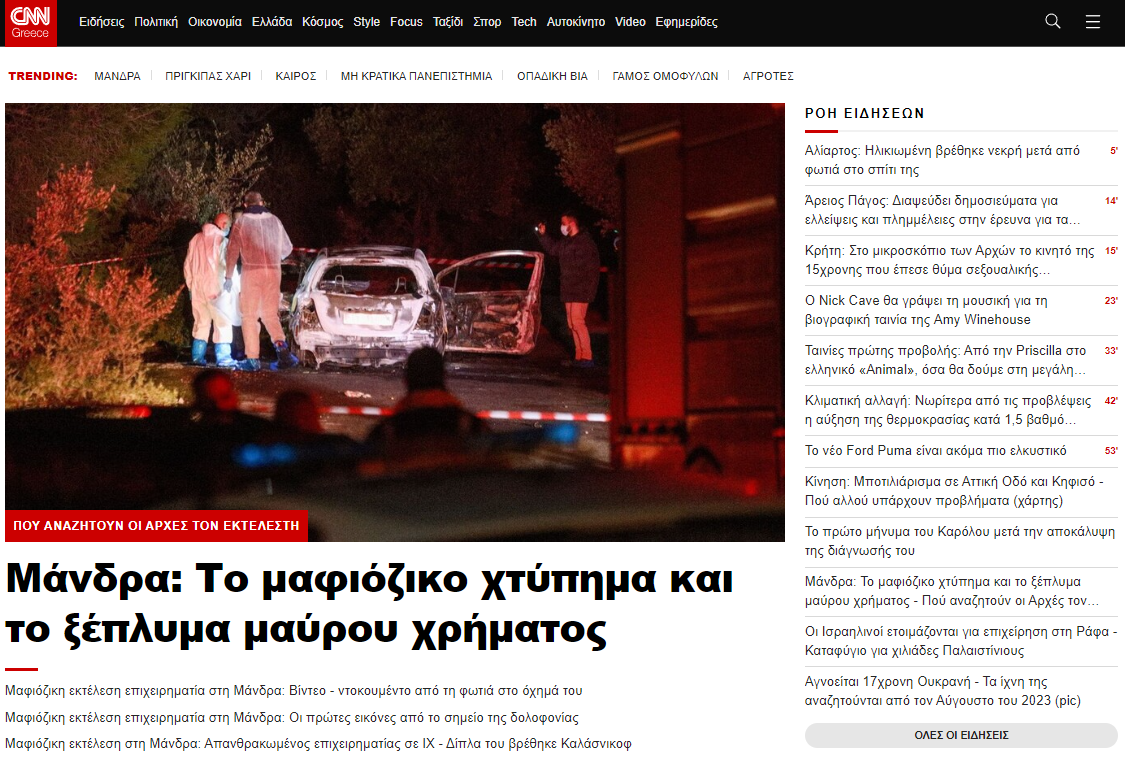
Task: Open headline Μάνδρα: Το μαφιόζικο χτύπημα
Action: 369,604
